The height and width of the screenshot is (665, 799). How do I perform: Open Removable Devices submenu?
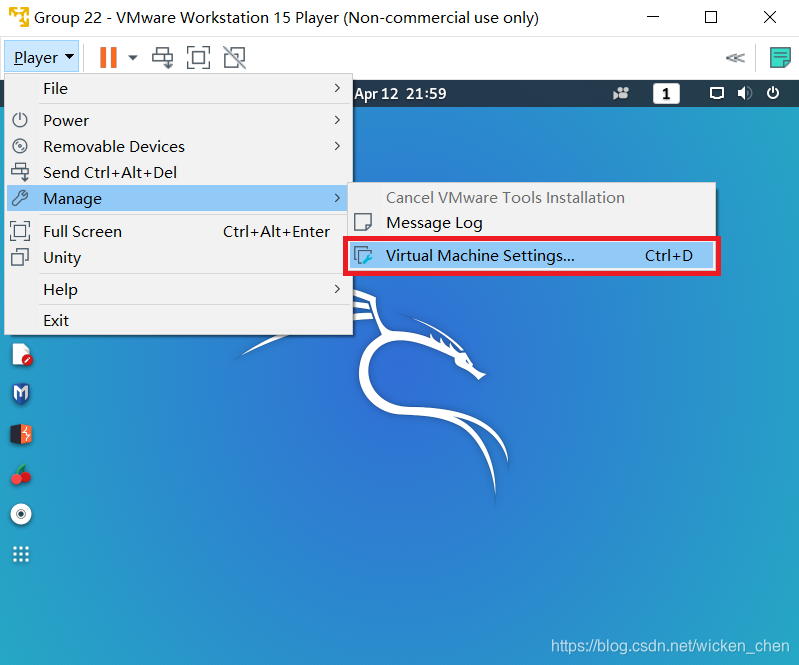pos(178,146)
